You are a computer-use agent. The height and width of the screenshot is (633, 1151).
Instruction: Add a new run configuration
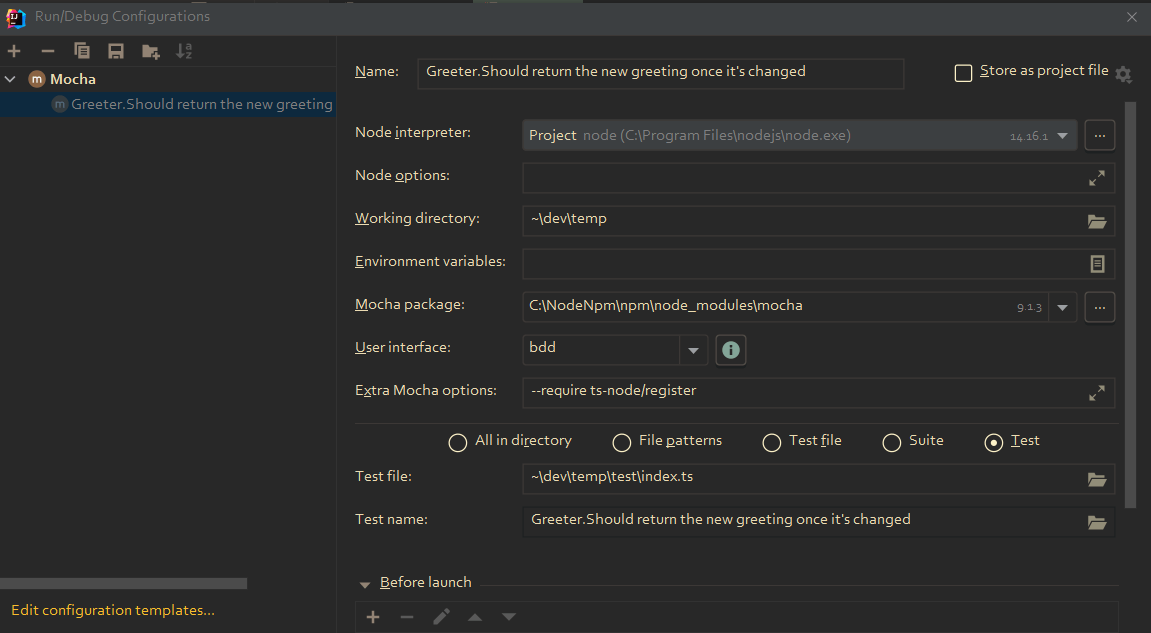click(14, 51)
